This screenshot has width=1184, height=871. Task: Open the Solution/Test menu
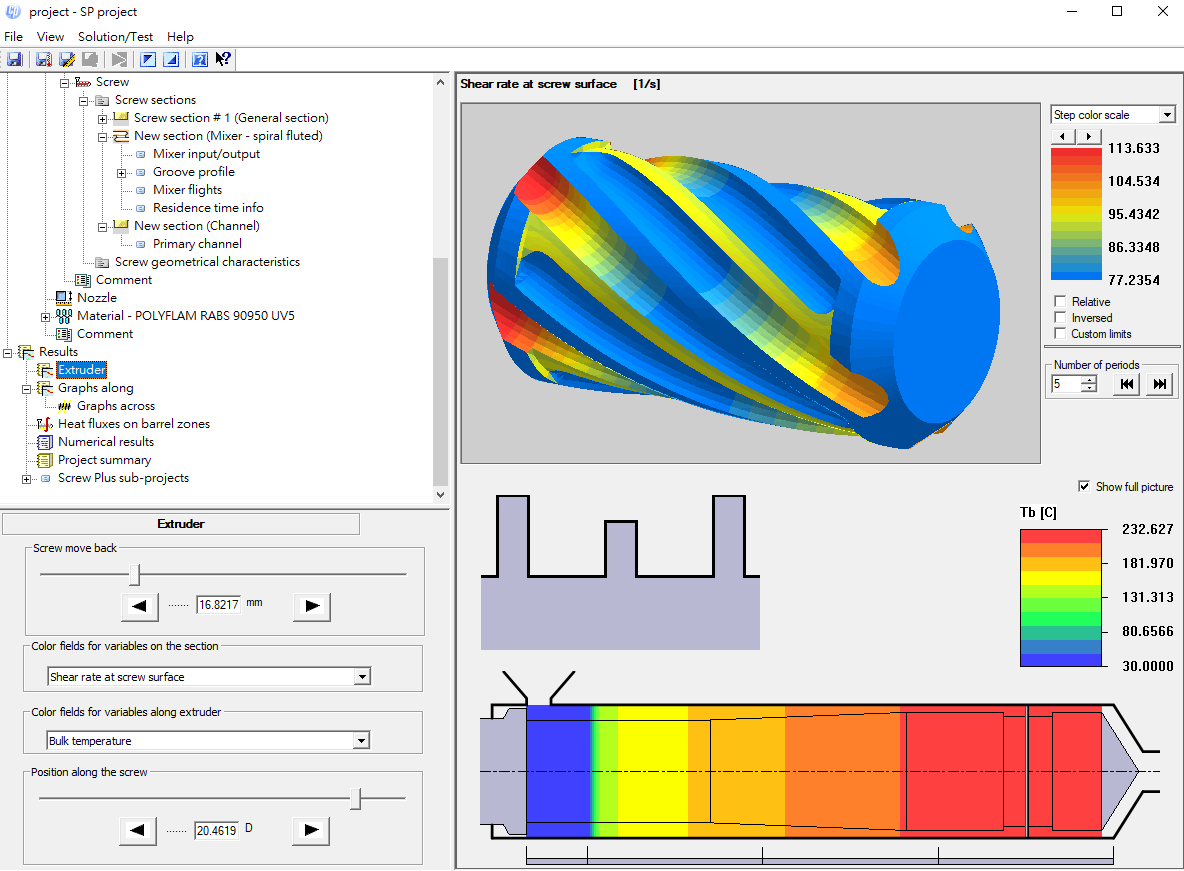click(x=116, y=37)
